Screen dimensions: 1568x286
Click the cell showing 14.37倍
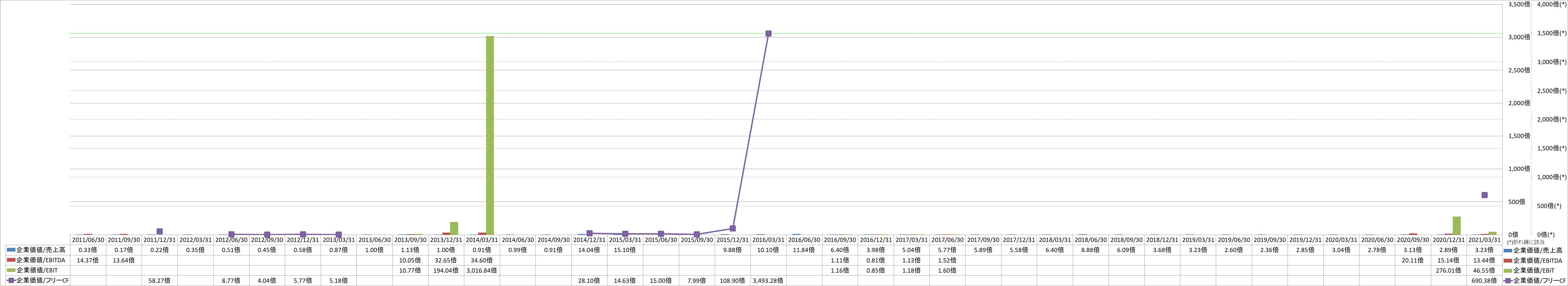coord(88,260)
